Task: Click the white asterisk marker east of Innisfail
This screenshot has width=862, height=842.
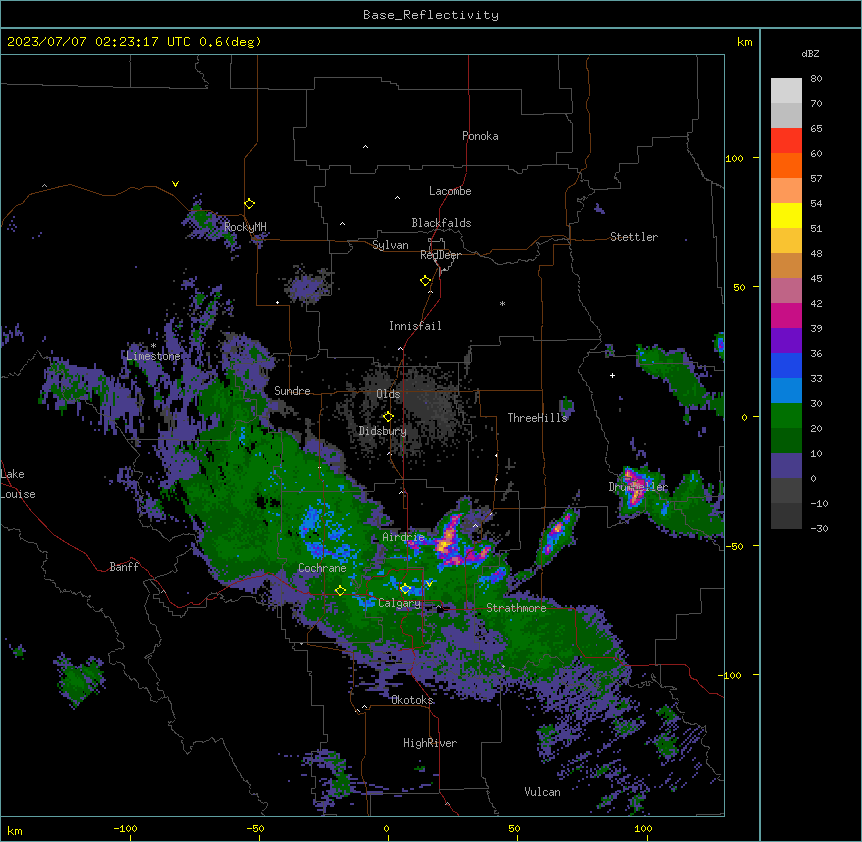Action: tap(502, 303)
